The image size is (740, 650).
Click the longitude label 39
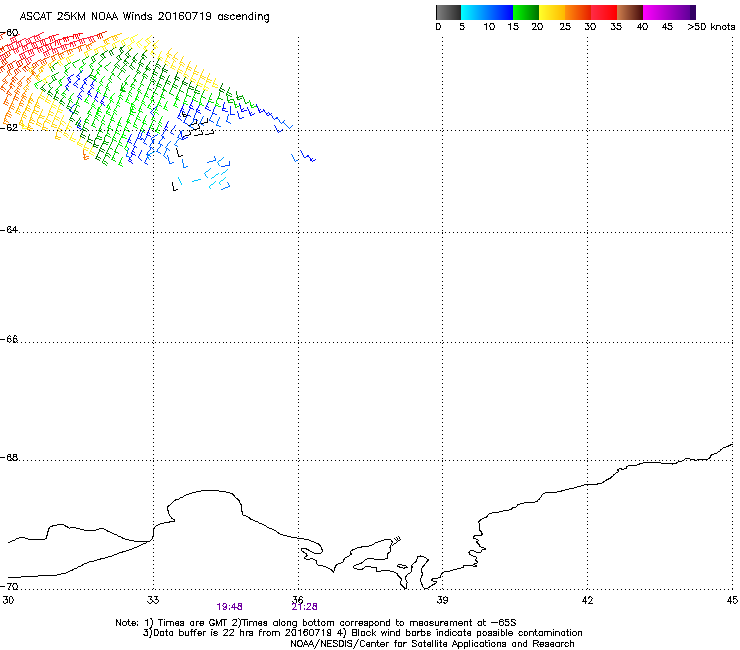(442, 600)
